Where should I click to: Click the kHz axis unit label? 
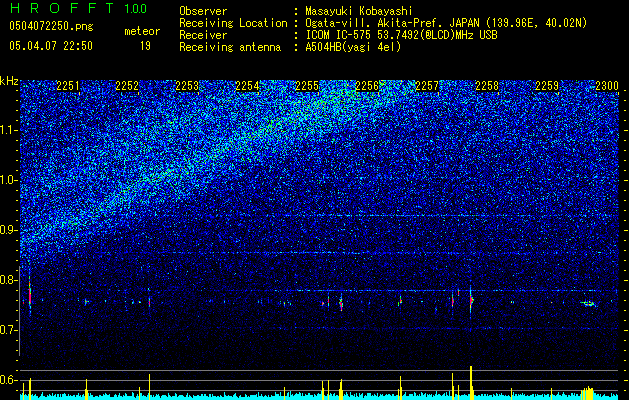9,81
